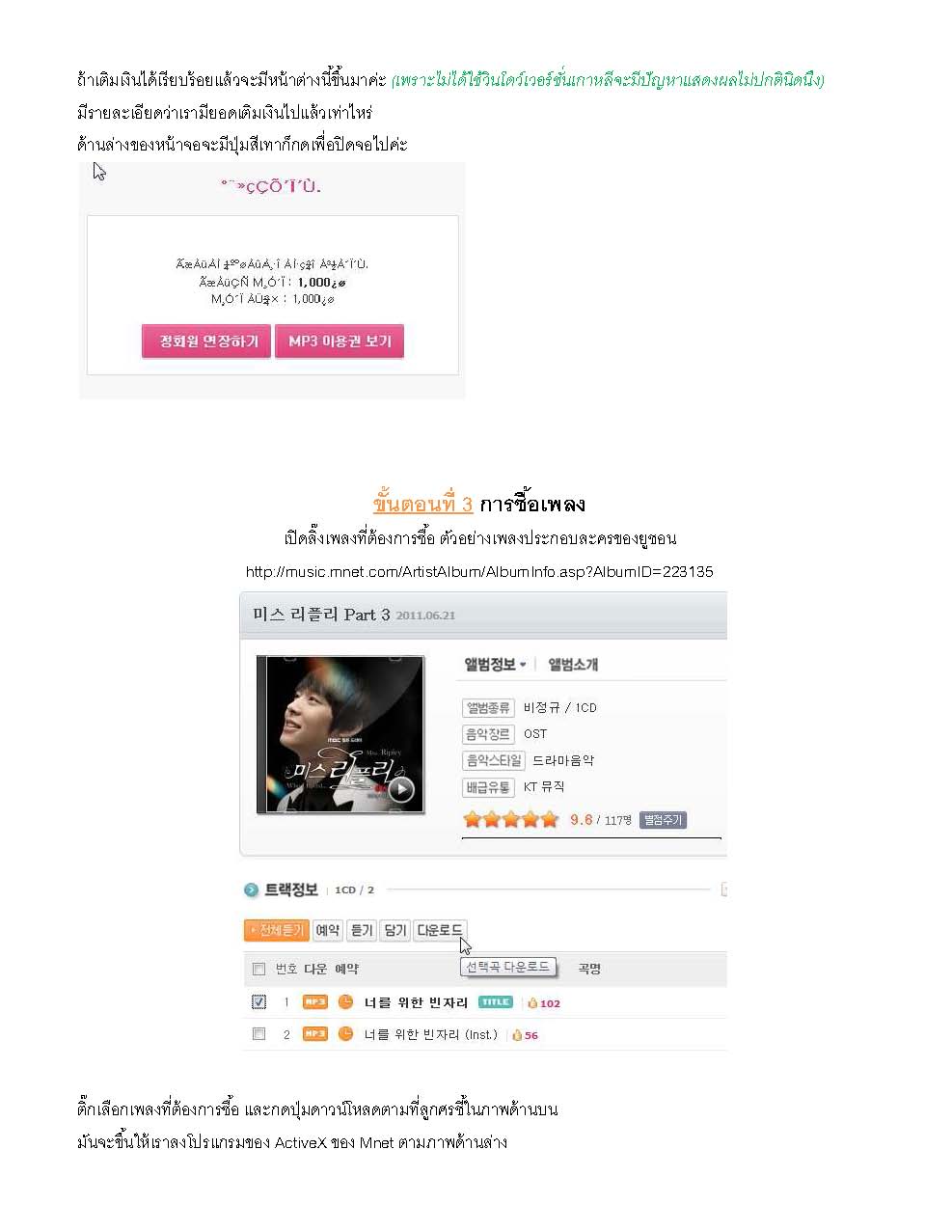This screenshot has width=952, height=1232.
Task: Click MP3 download icon for track 1
Action: point(315,1002)
